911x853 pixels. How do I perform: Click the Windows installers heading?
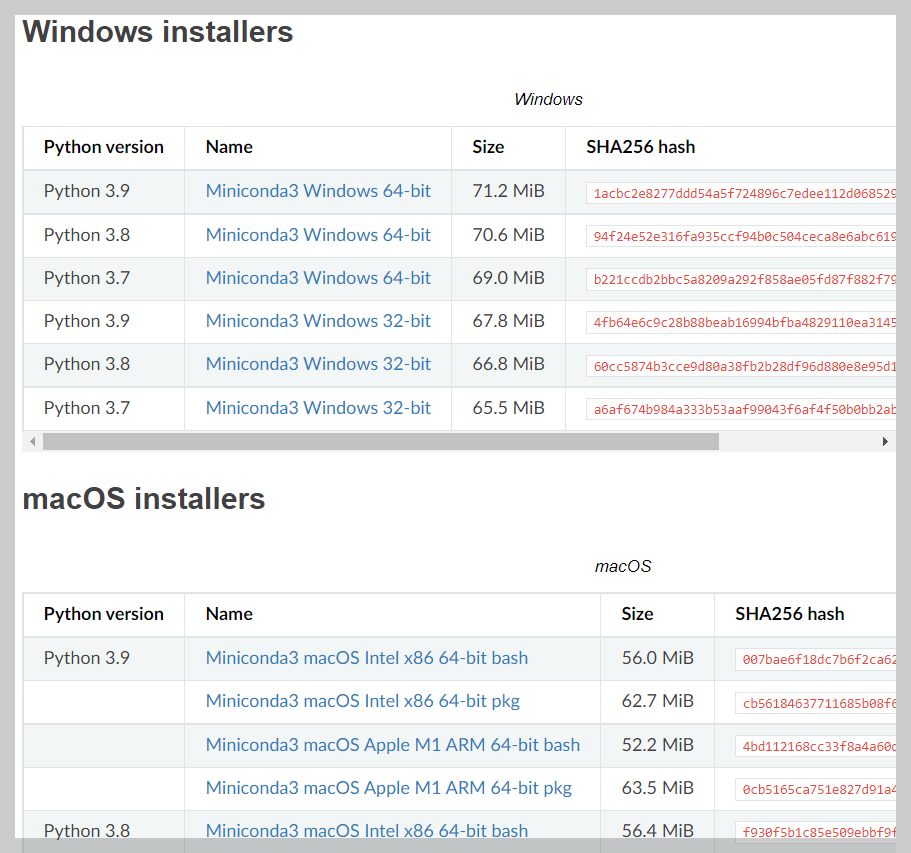pos(157,31)
